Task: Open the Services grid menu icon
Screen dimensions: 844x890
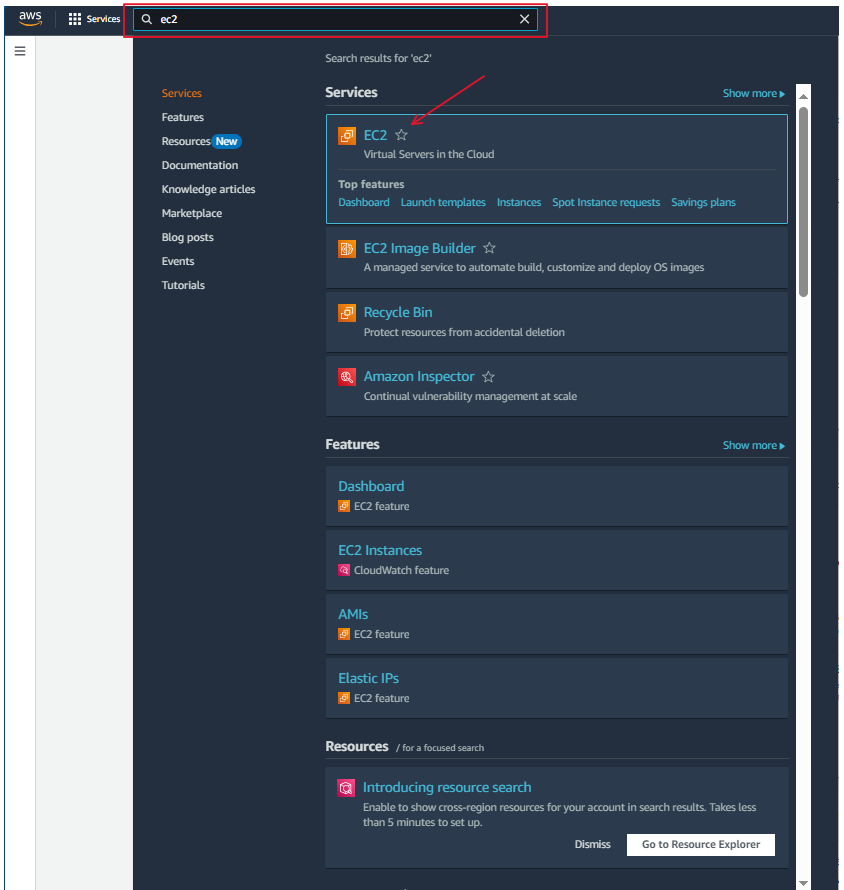Action: coord(74,19)
